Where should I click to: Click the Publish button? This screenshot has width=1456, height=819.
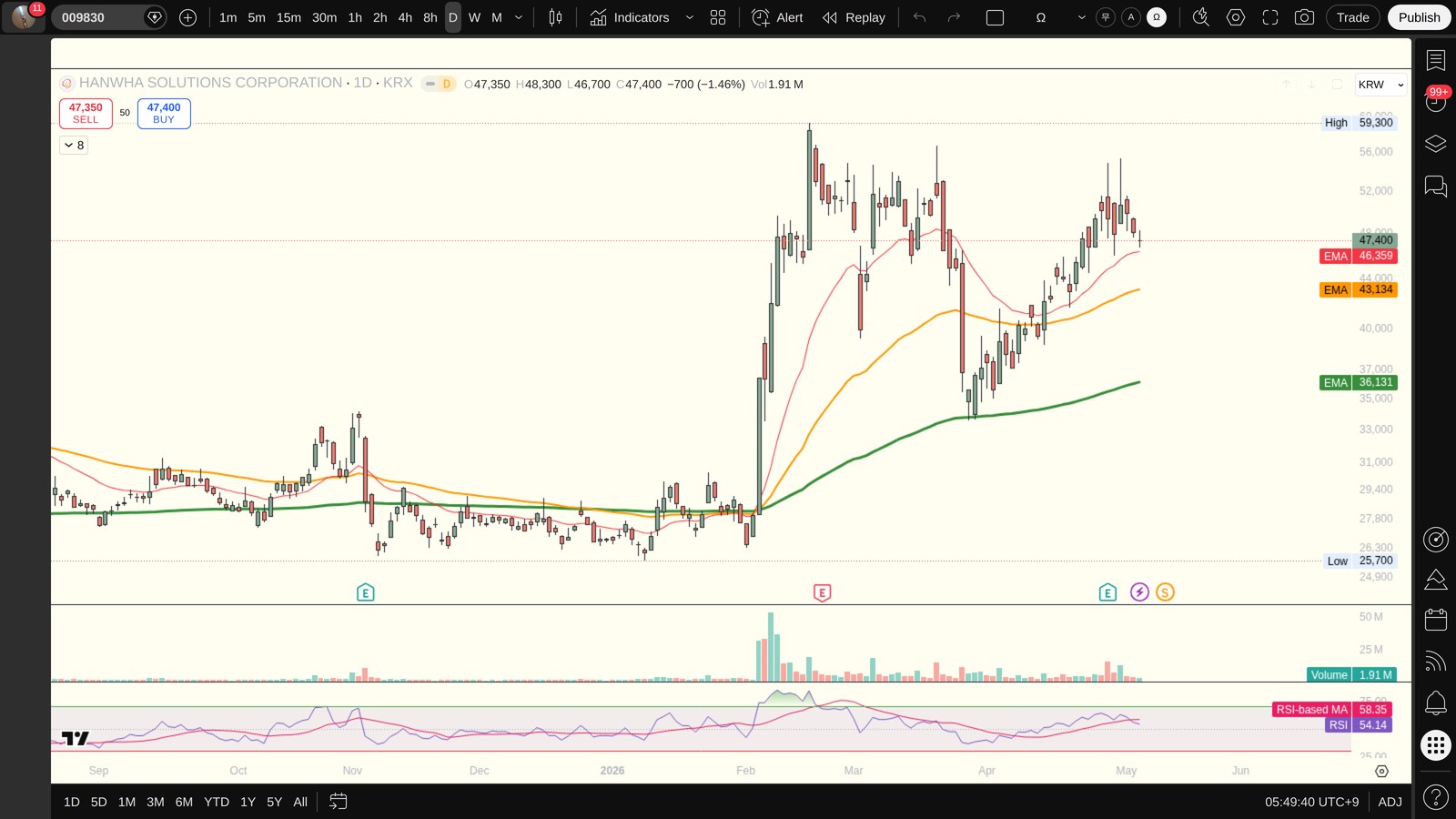coord(1420,17)
